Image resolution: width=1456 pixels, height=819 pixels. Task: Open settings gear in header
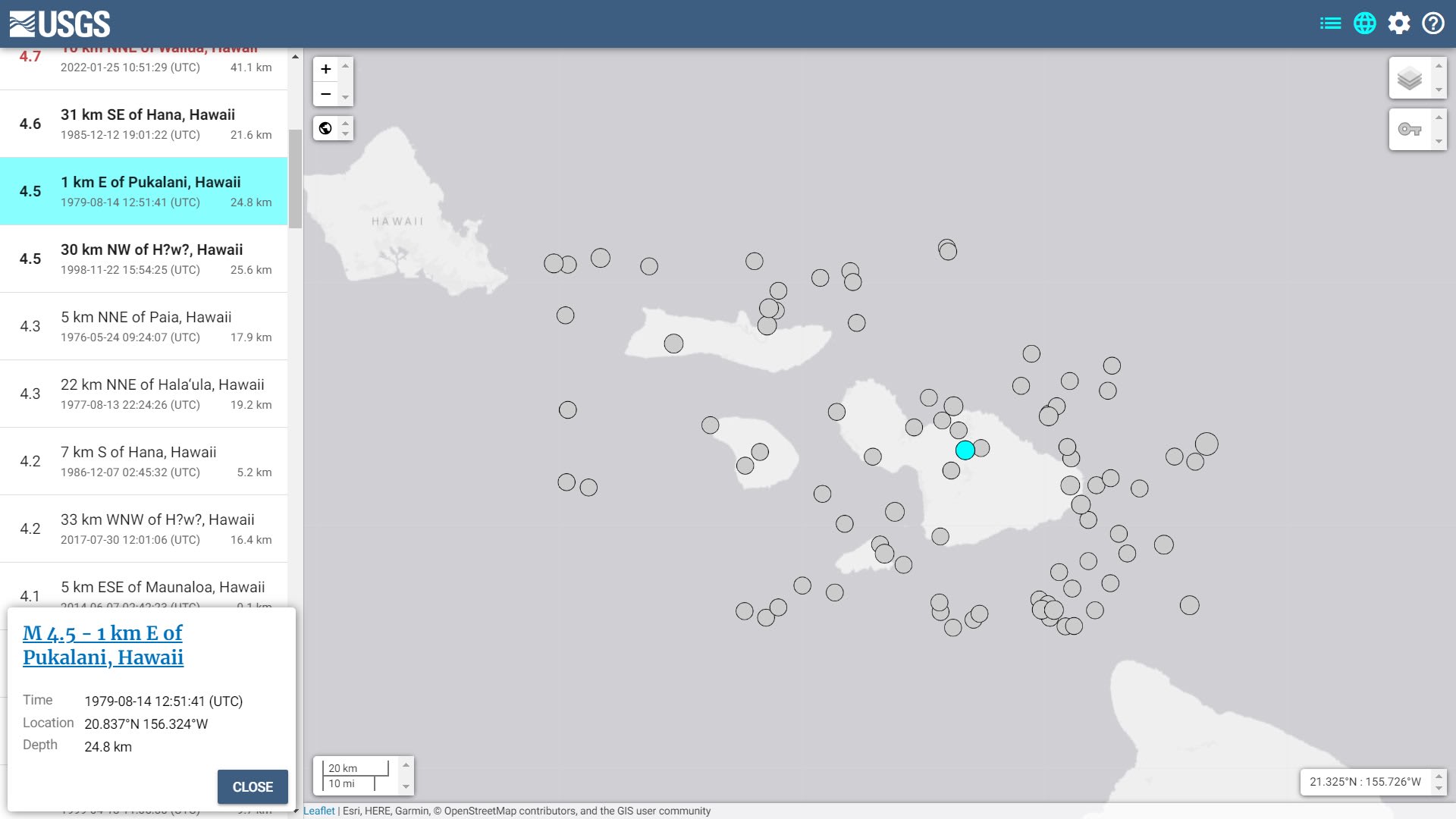(1399, 24)
